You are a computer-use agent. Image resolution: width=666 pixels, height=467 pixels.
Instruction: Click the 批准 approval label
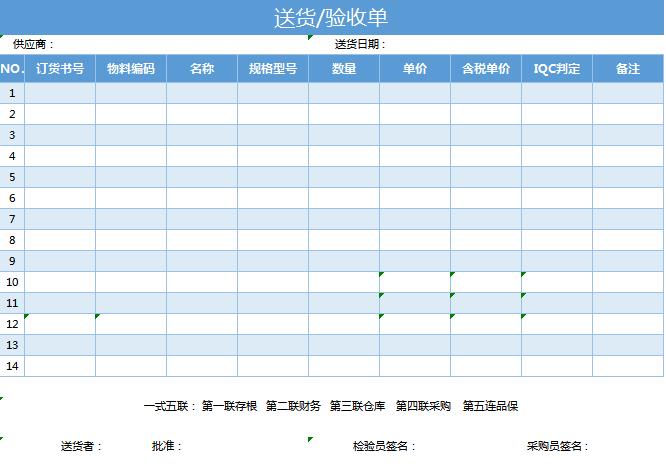tap(166, 446)
